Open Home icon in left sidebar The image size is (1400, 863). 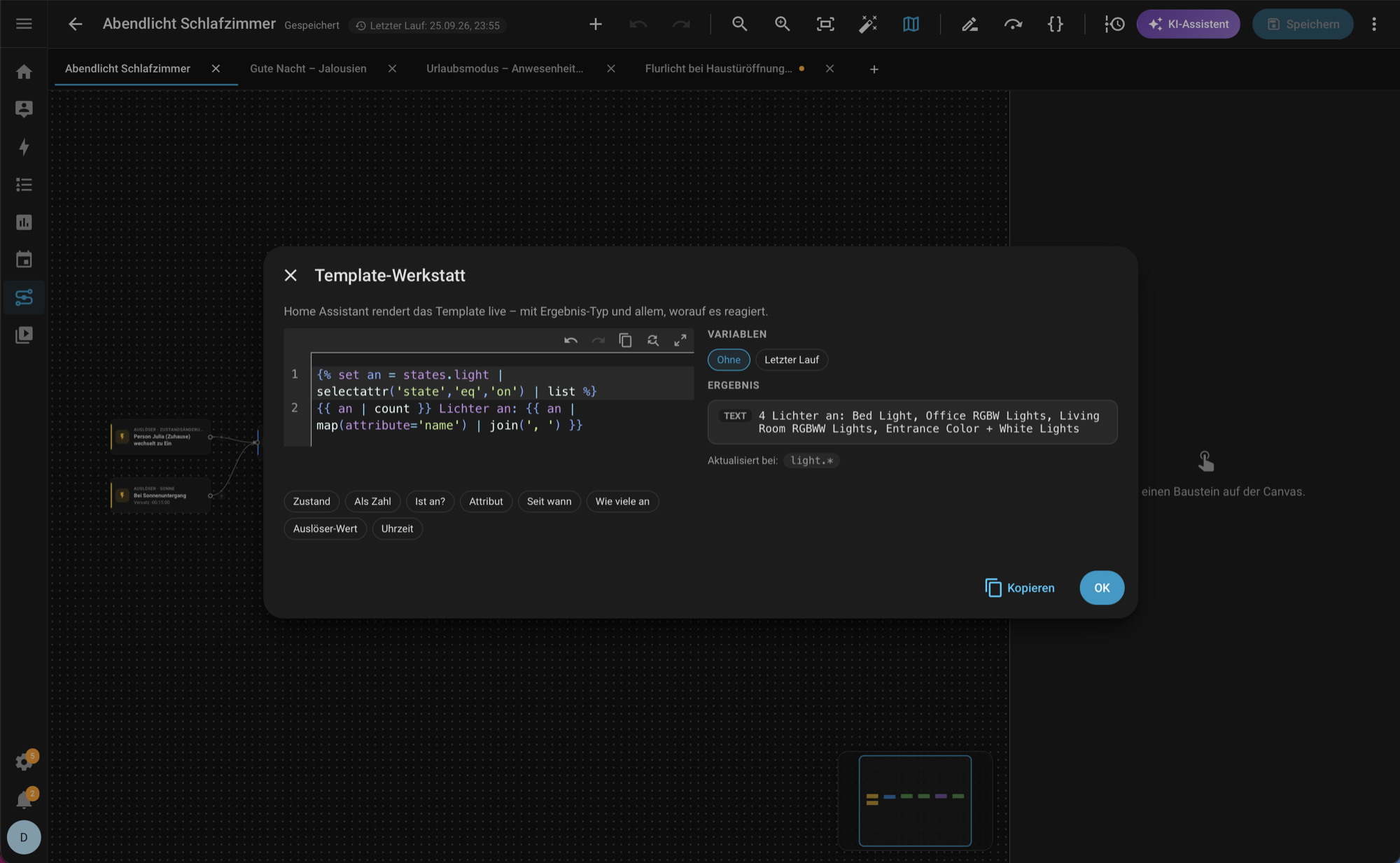24,72
